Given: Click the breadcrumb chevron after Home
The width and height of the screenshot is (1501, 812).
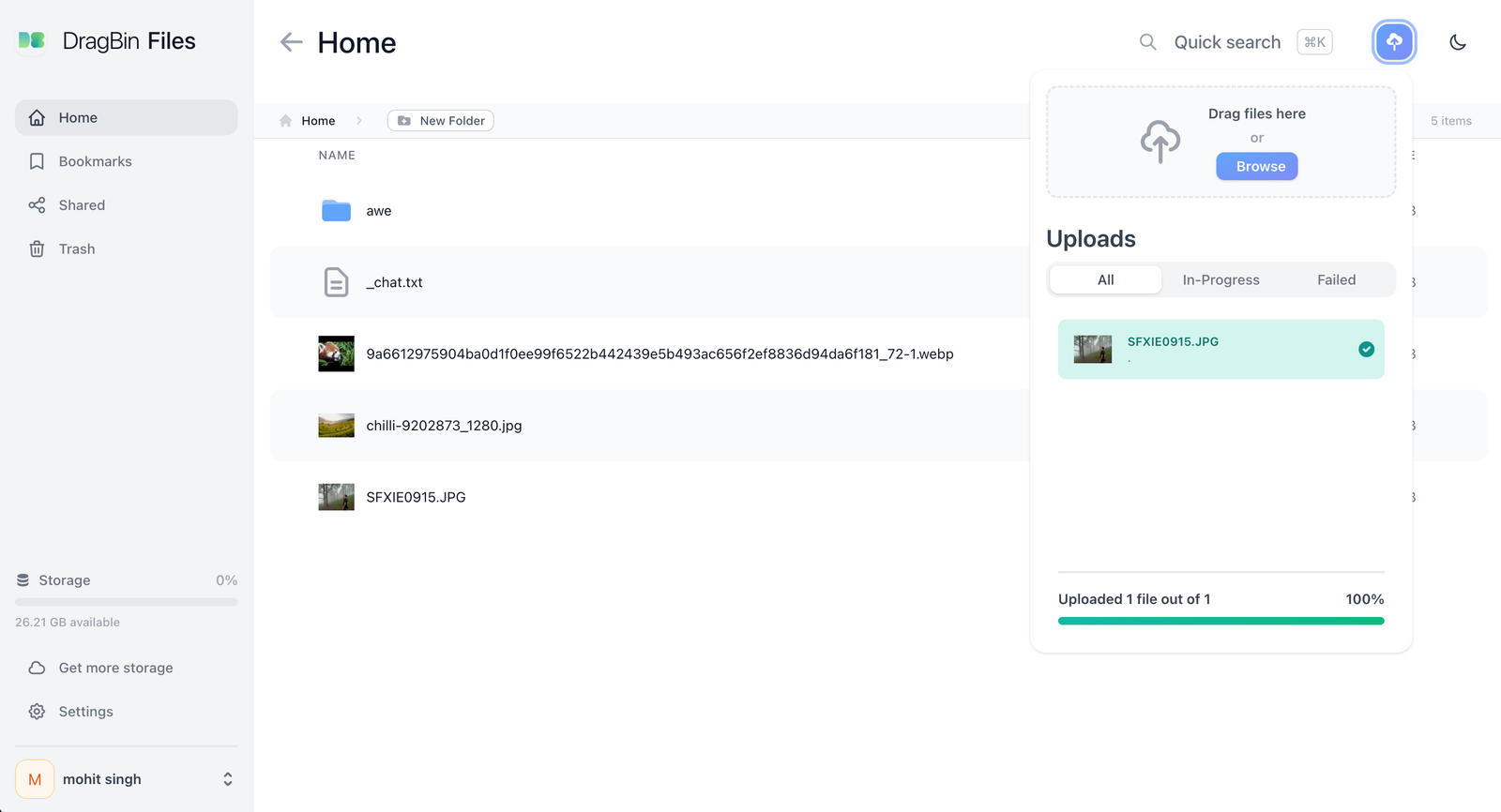Looking at the screenshot, I should click(359, 121).
